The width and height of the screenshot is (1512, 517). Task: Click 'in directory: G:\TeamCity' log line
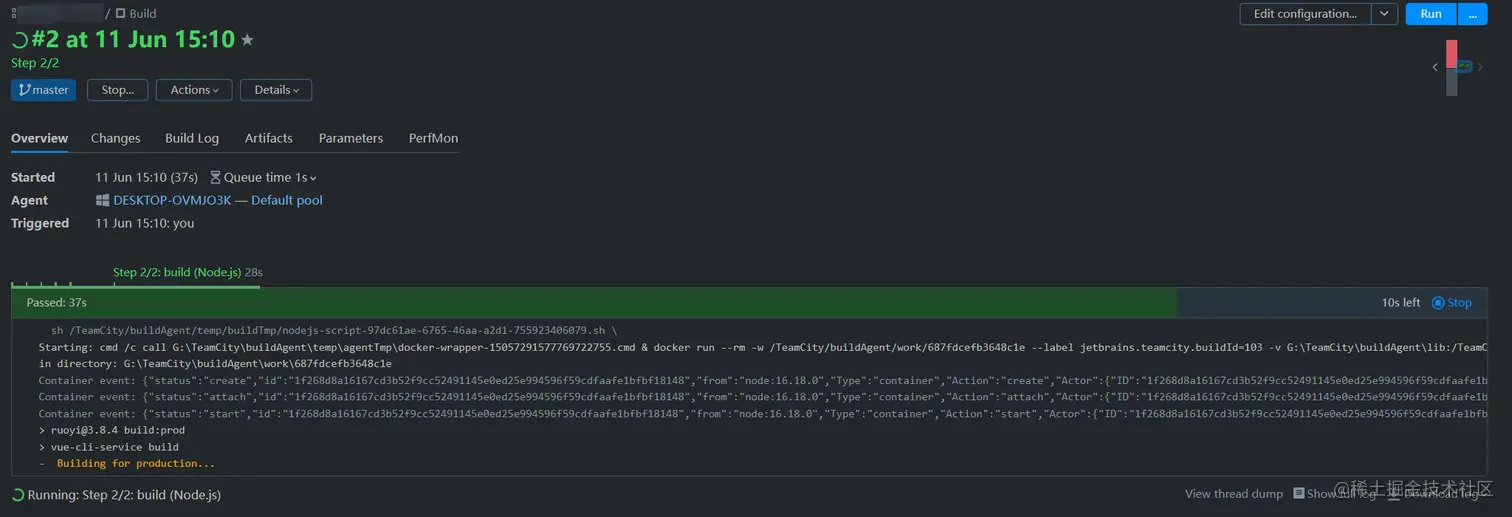215,364
